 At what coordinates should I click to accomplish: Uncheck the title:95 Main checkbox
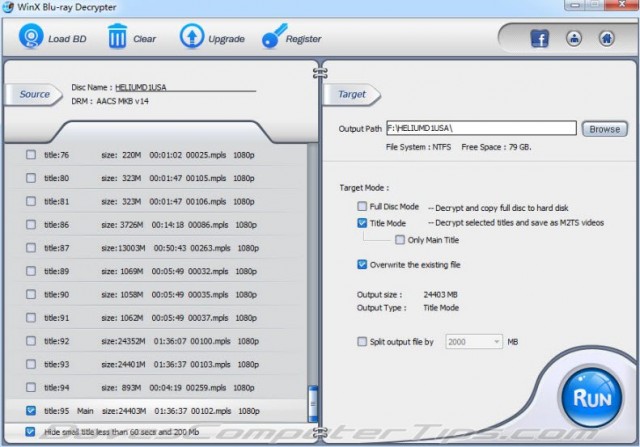point(31,411)
